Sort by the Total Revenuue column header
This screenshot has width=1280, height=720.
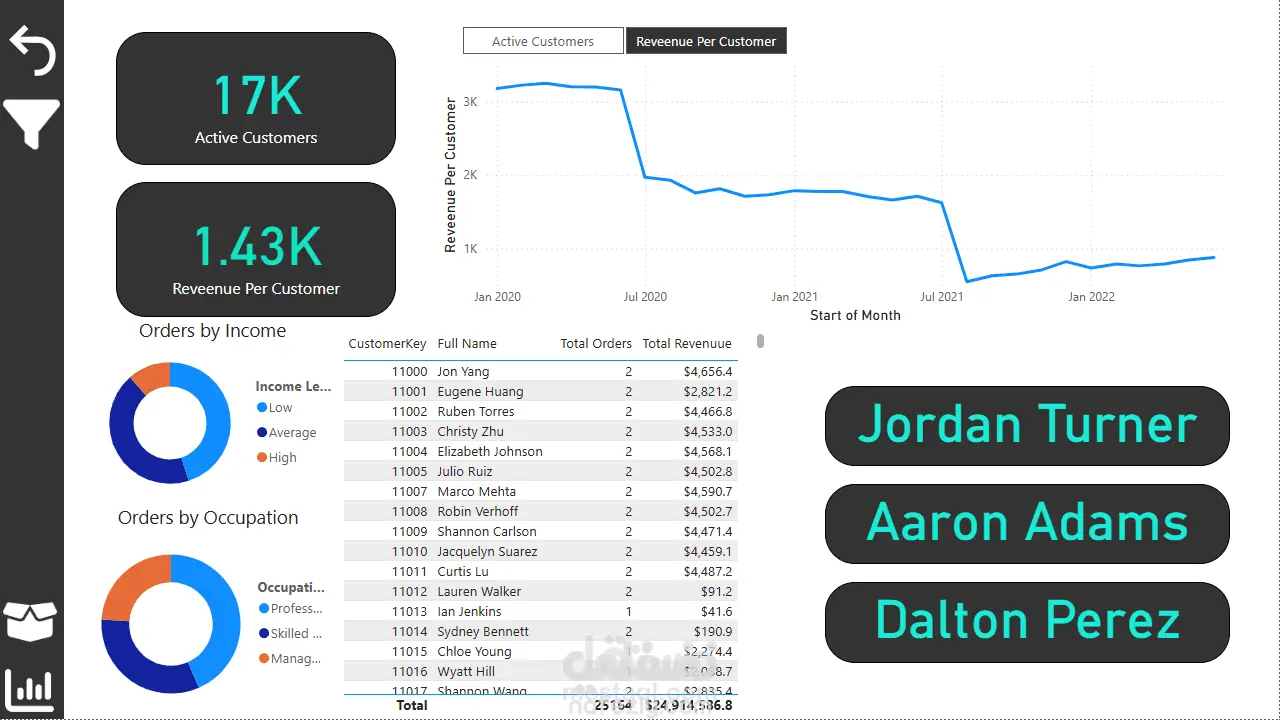[x=687, y=343]
